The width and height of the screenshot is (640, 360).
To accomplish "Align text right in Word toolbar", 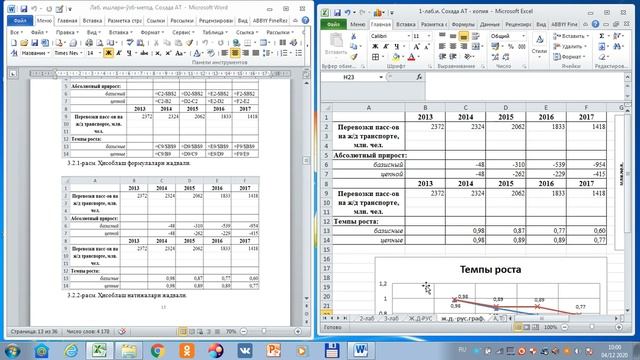I will 246,53.
